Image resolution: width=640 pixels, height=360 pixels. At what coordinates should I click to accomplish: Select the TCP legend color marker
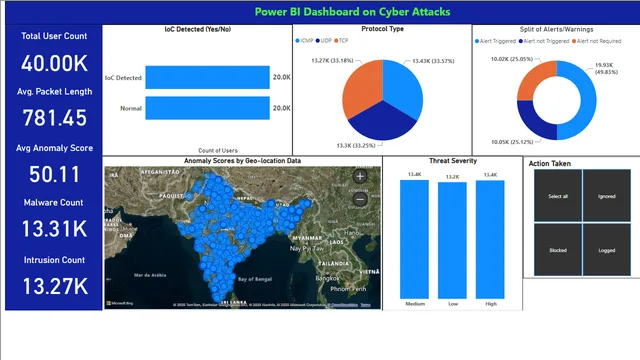tap(336, 40)
